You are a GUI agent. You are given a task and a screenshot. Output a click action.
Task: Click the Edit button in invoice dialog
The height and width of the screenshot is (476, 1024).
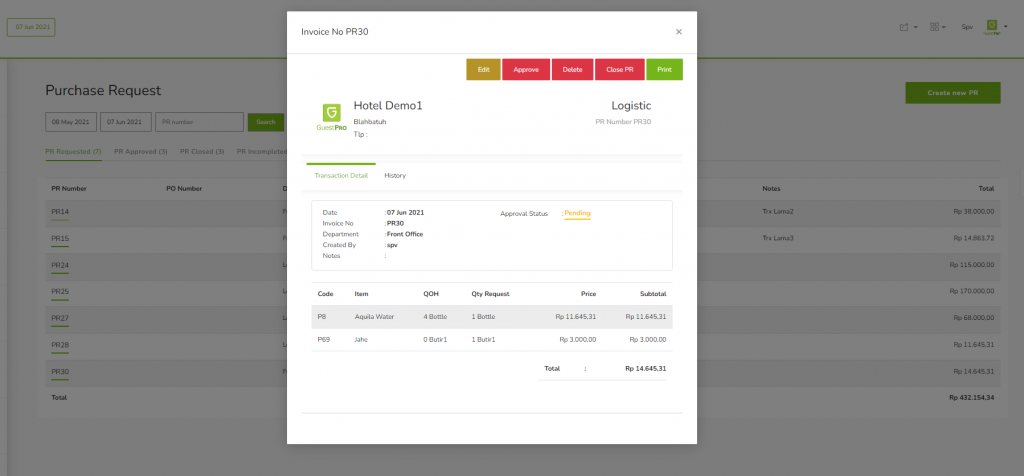pyautogui.click(x=483, y=69)
